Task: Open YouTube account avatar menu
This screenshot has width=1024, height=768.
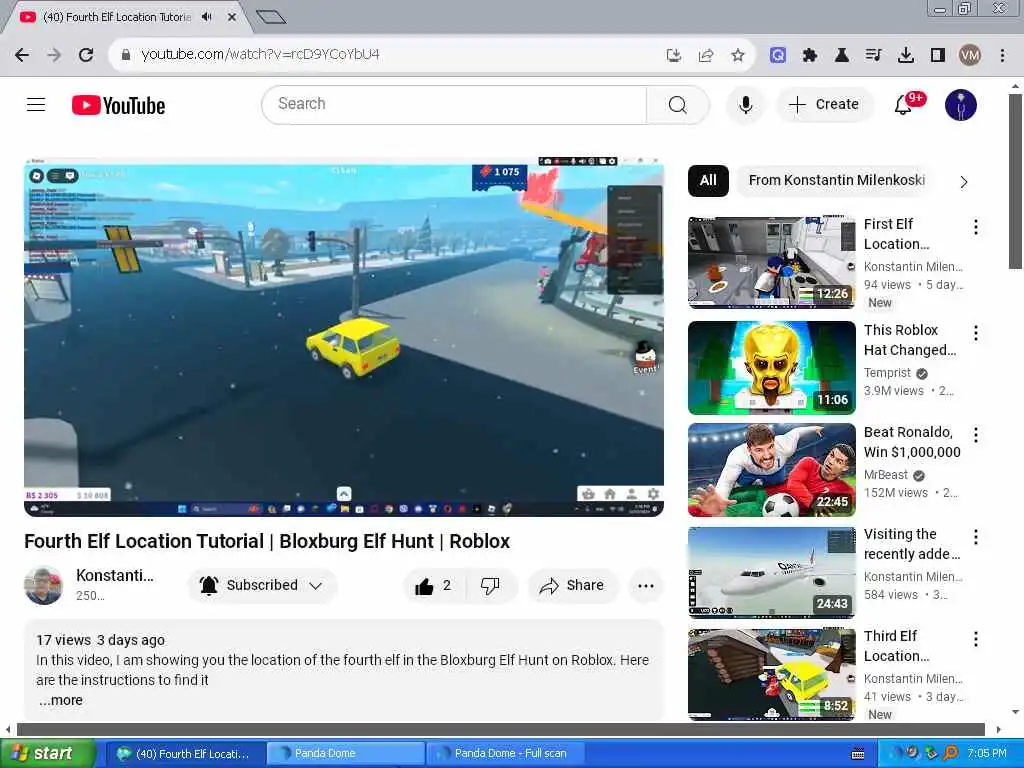Action: (960, 104)
